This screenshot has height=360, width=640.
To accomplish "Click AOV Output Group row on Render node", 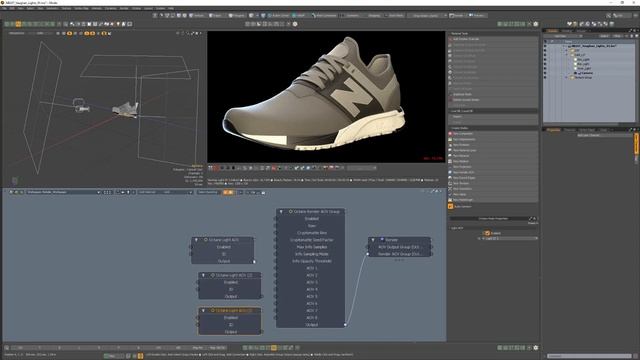I will click(x=399, y=247).
